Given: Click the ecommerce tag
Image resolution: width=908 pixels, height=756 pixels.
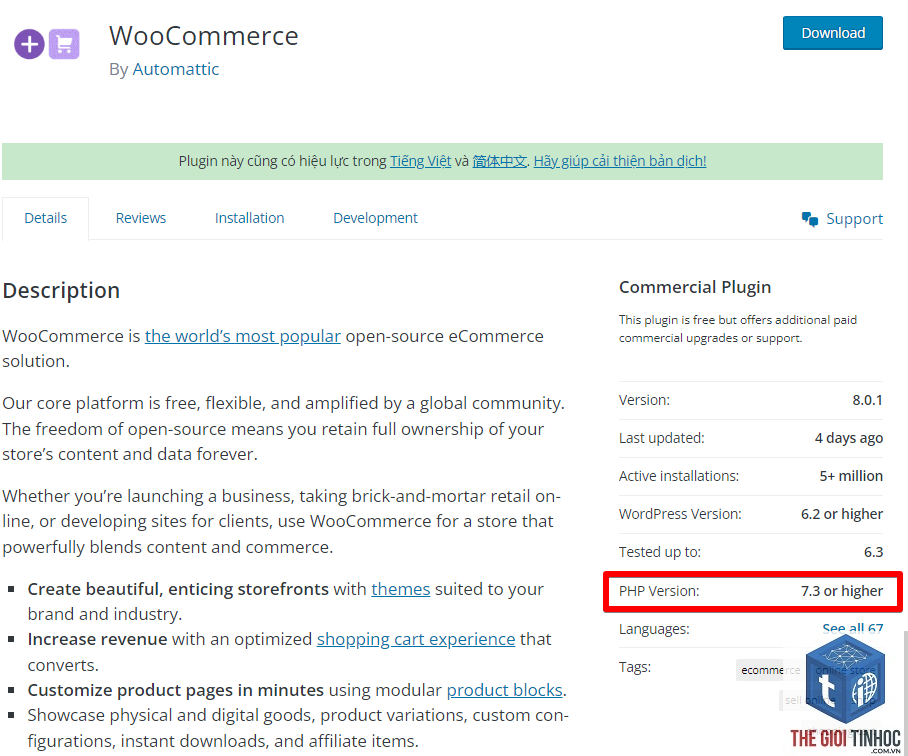Looking at the screenshot, I should (770, 670).
